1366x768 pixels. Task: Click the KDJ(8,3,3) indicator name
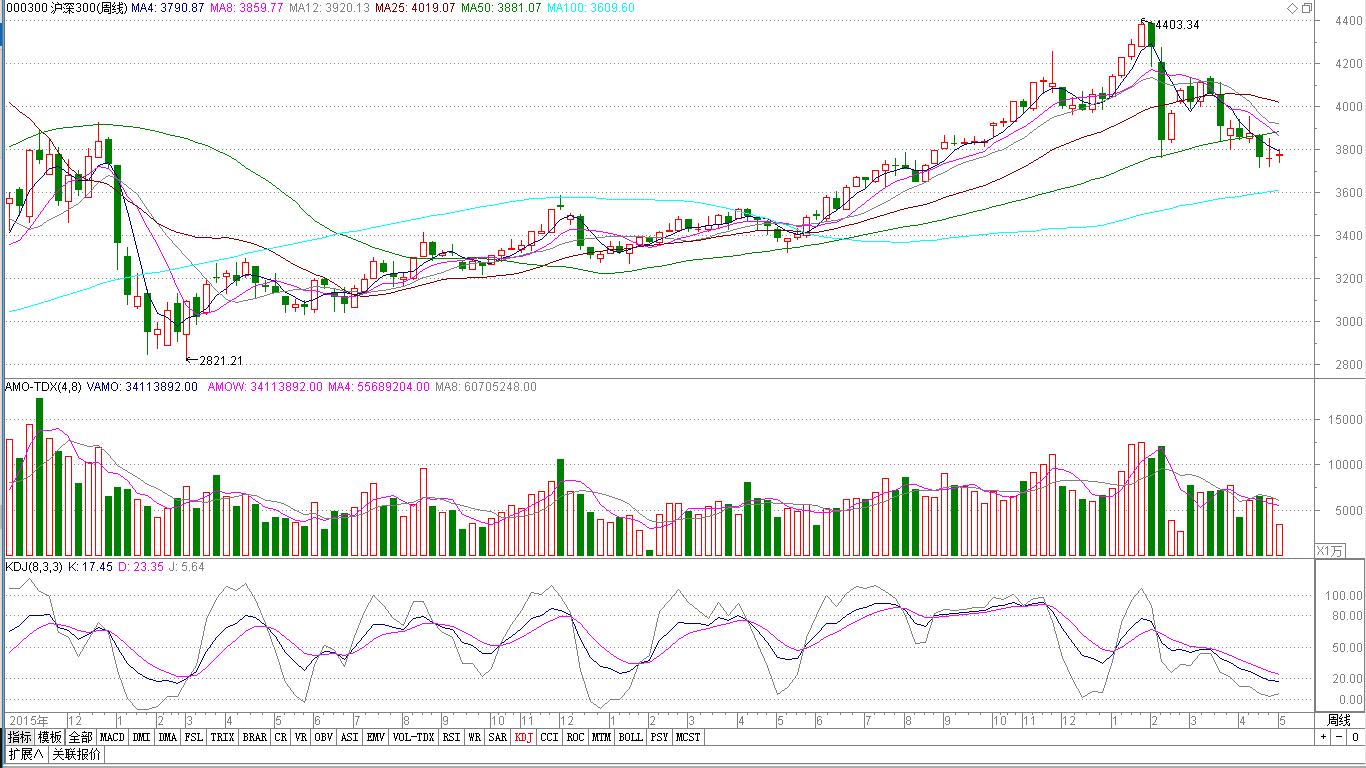(34, 567)
